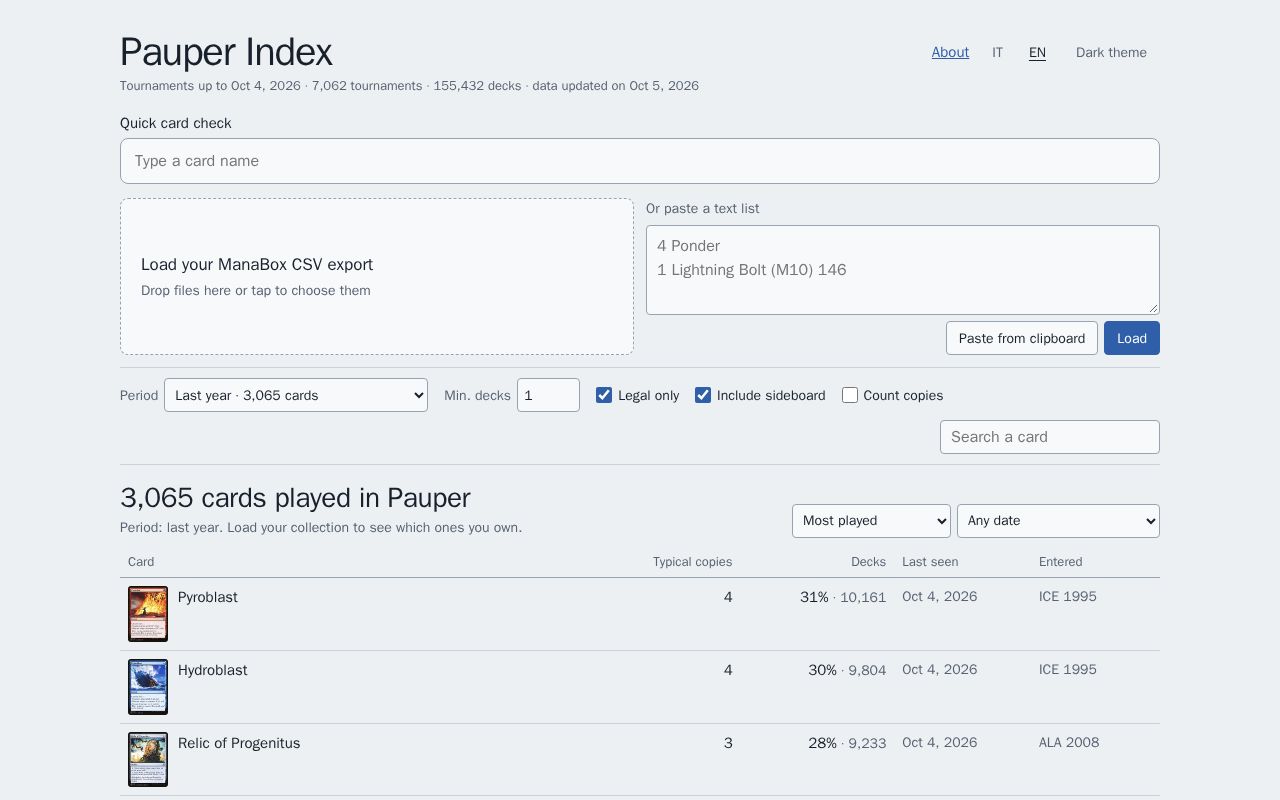Open the Relic of Progenitus card image

[x=148, y=760]
